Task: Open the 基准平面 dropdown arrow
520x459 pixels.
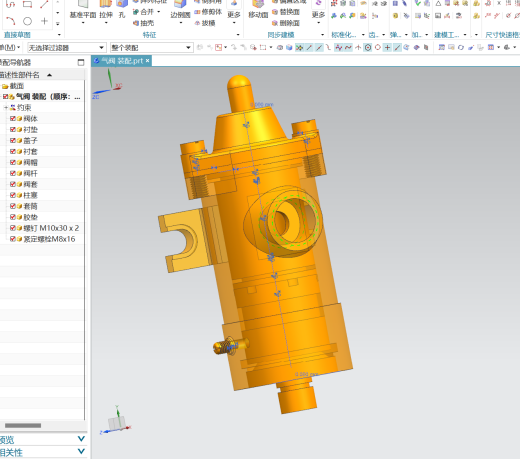Action: pos(83,23)
